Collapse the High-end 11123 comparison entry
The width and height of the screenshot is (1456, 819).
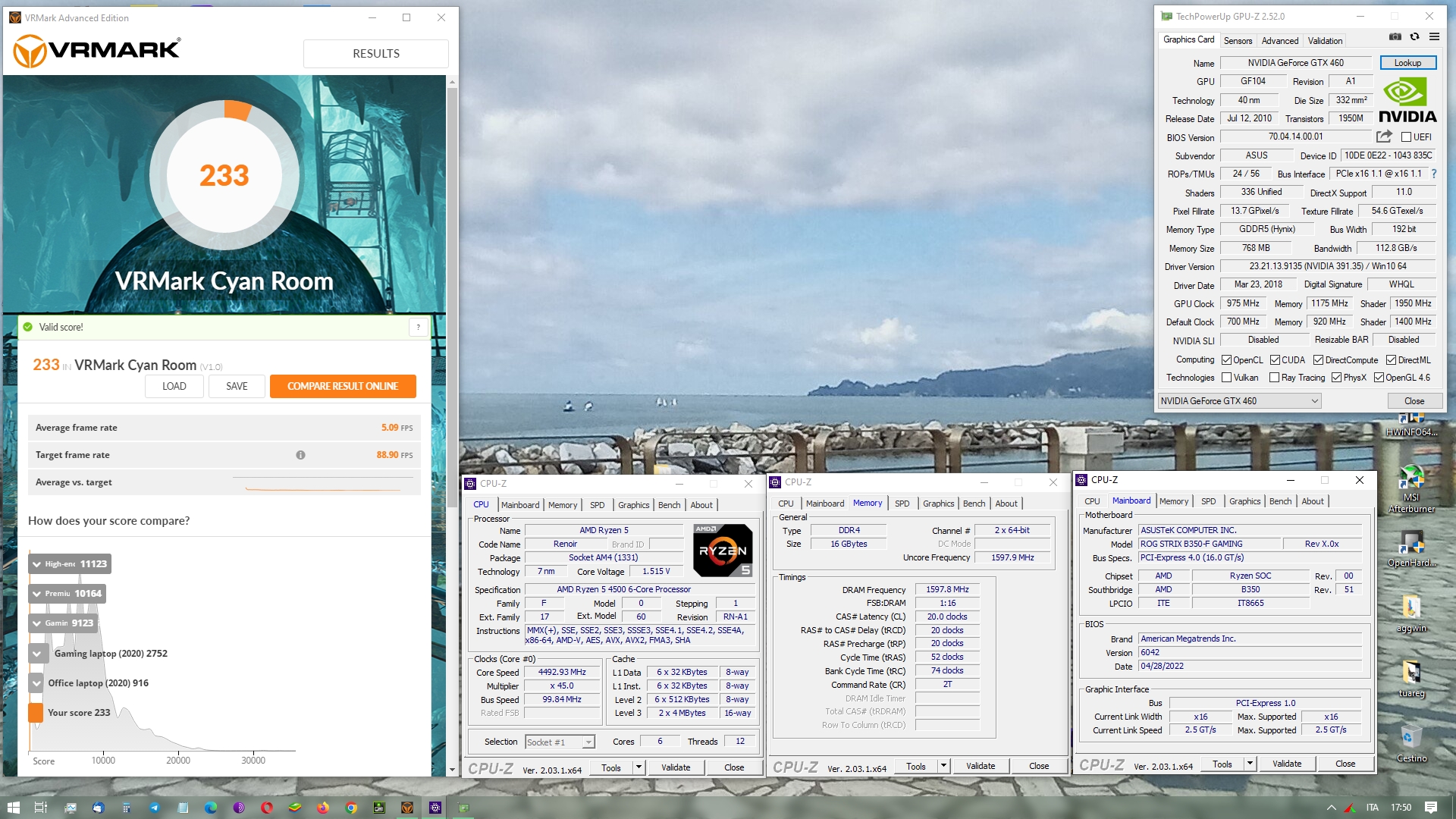click(36, 564)
